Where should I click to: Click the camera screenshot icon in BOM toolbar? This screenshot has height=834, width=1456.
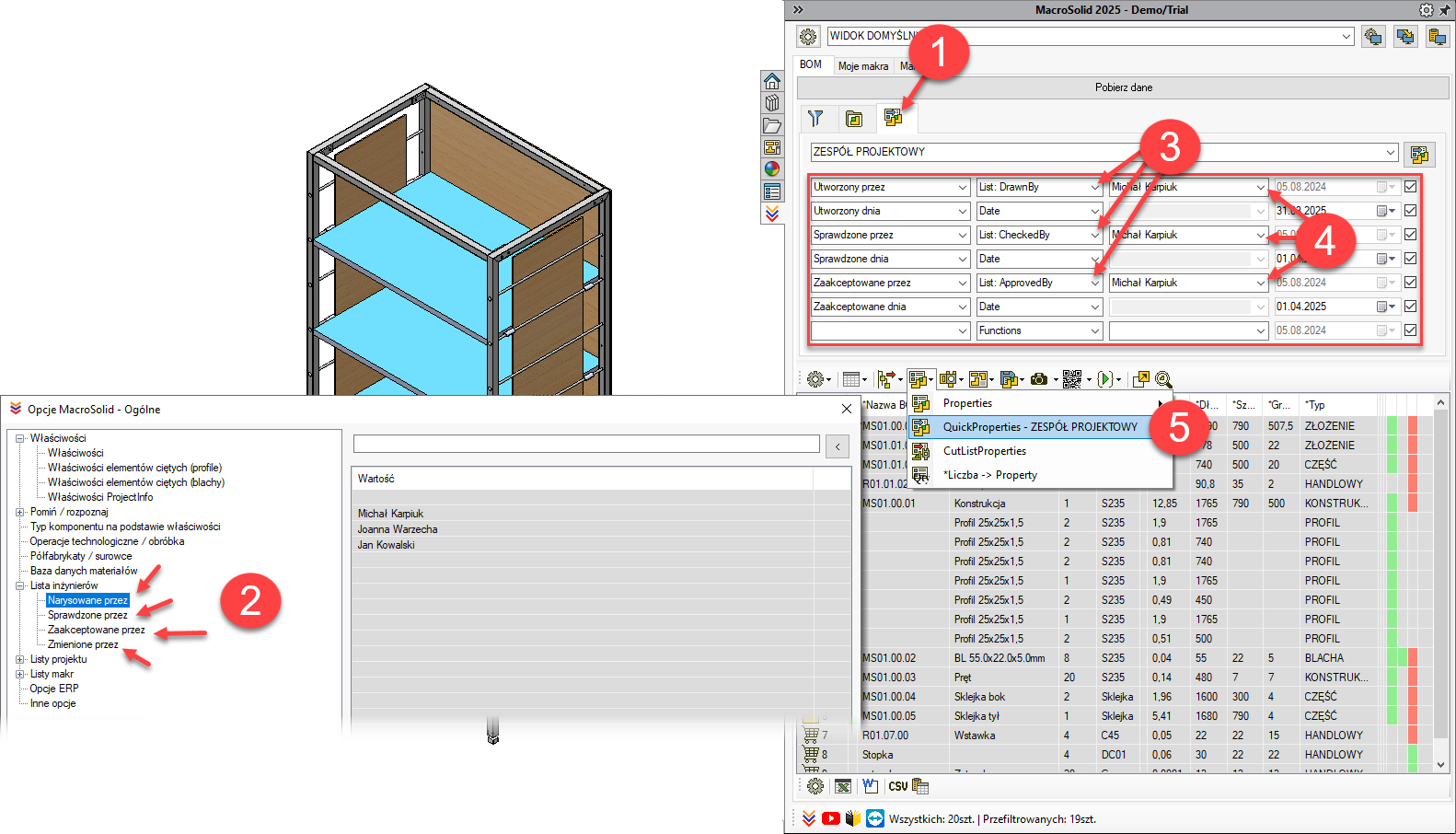(x=1039, y=379)
